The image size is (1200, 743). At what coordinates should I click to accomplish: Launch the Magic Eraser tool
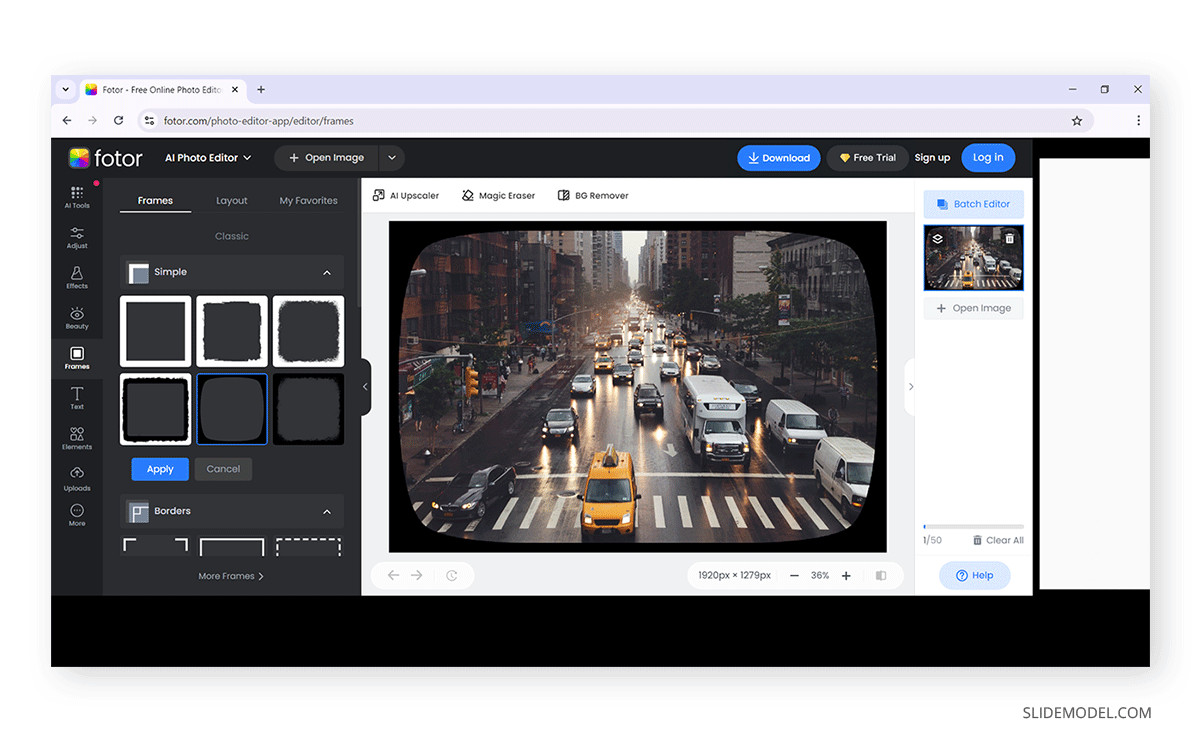pyautogui.click(x=498, y=196)
